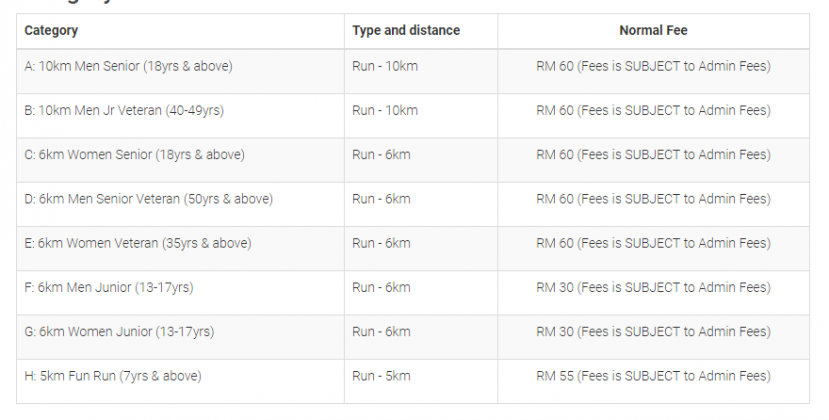This screenshot has width=829, height=420.
Task: Click the 6km Women Senior category
Action: pos(134,155)
